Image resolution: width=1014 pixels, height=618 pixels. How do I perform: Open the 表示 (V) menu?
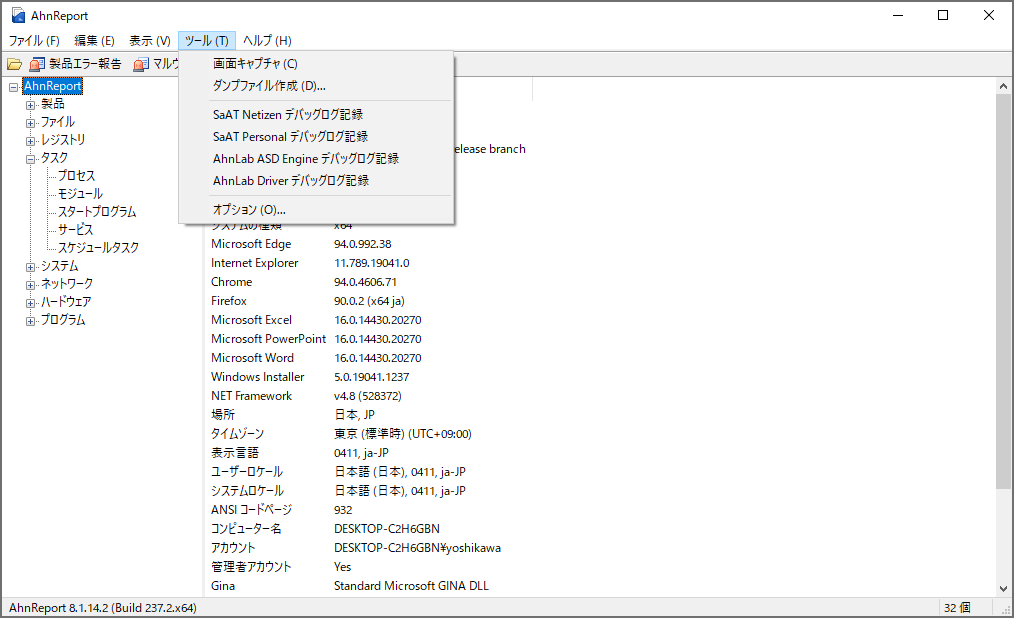[x=150, y=41]
